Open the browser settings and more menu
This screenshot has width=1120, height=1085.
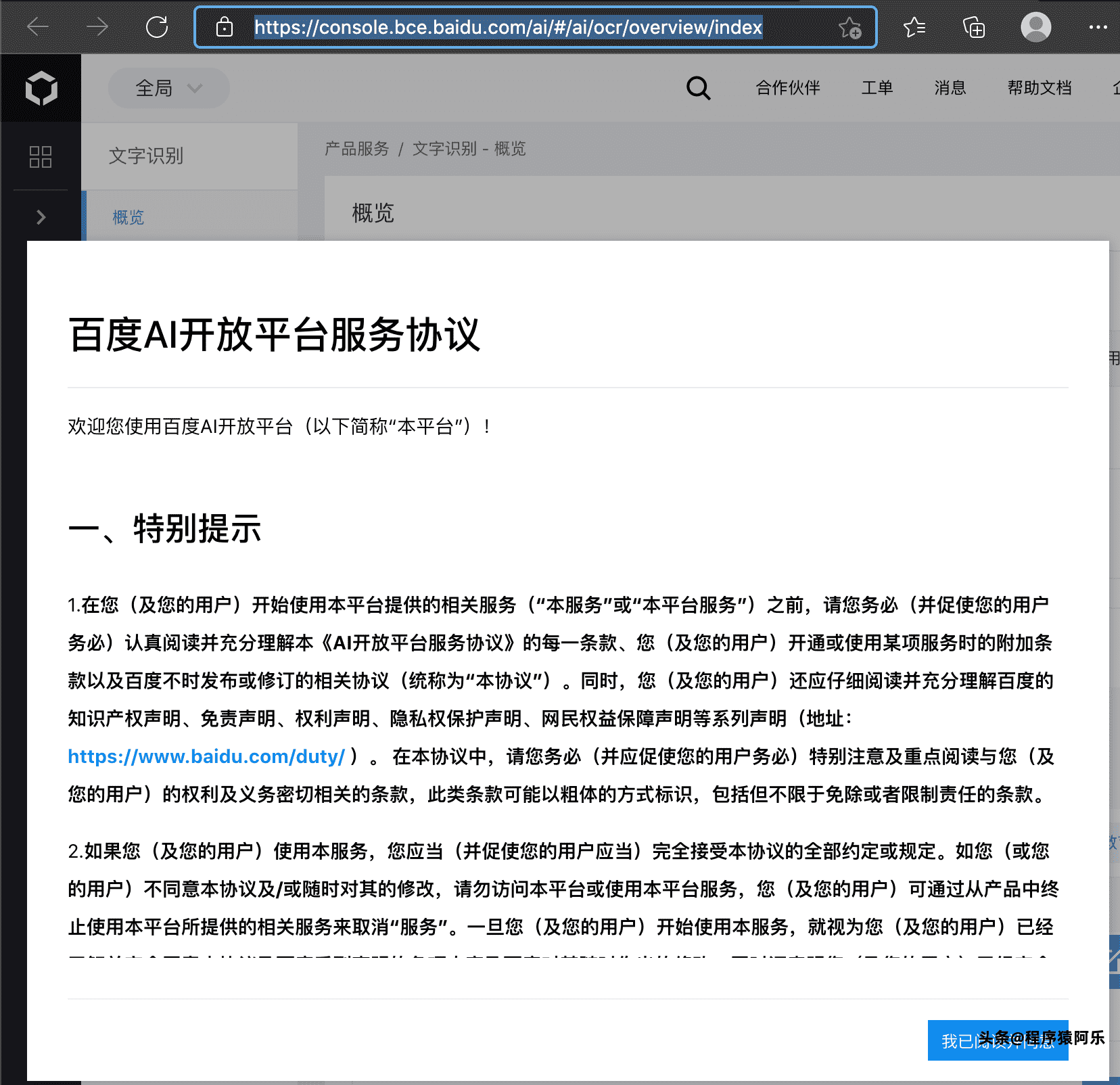coord(1098,27)
